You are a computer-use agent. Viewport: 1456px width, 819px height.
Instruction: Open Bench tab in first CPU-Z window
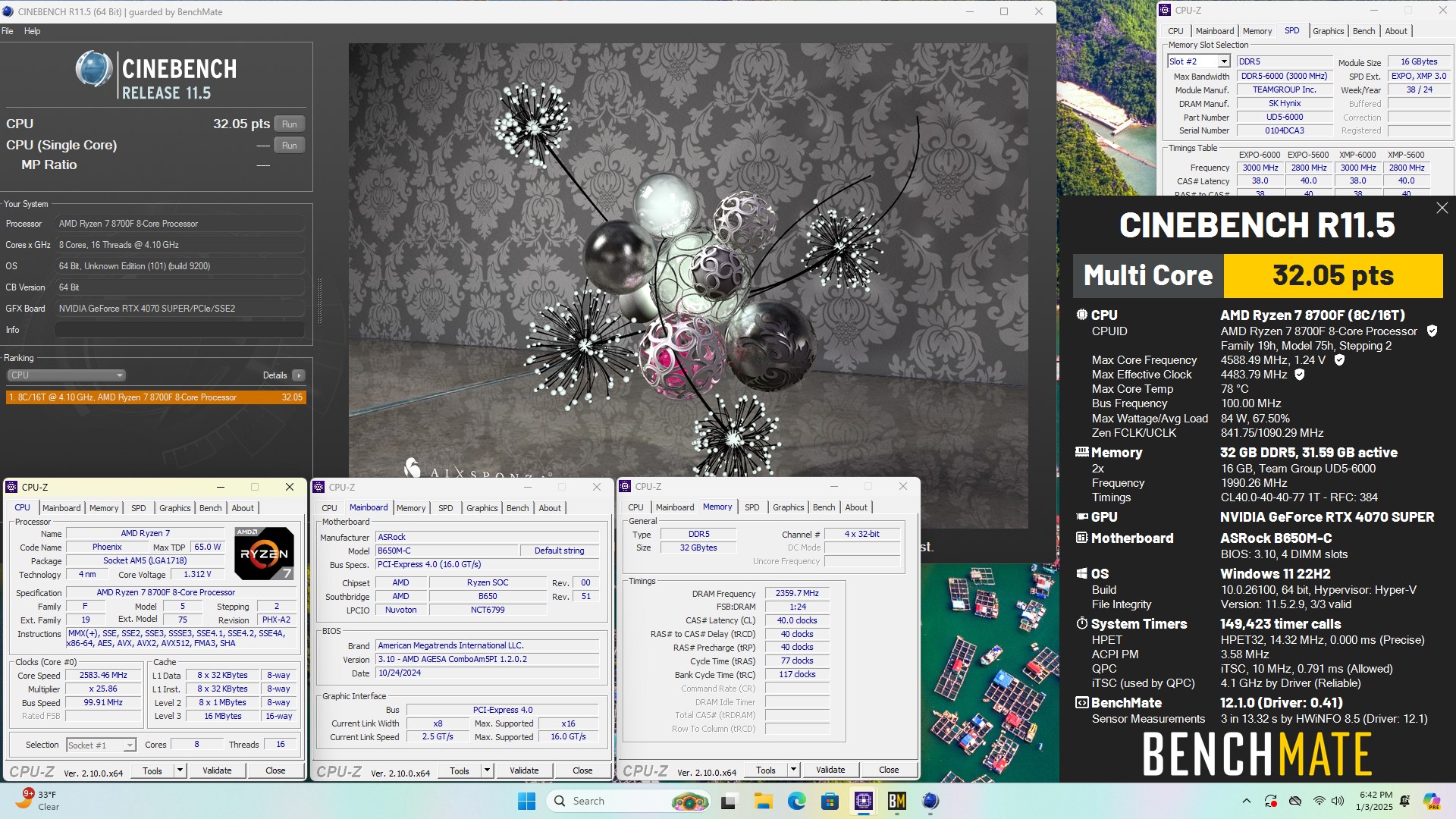pyautogui.click(x=211, y=508)
